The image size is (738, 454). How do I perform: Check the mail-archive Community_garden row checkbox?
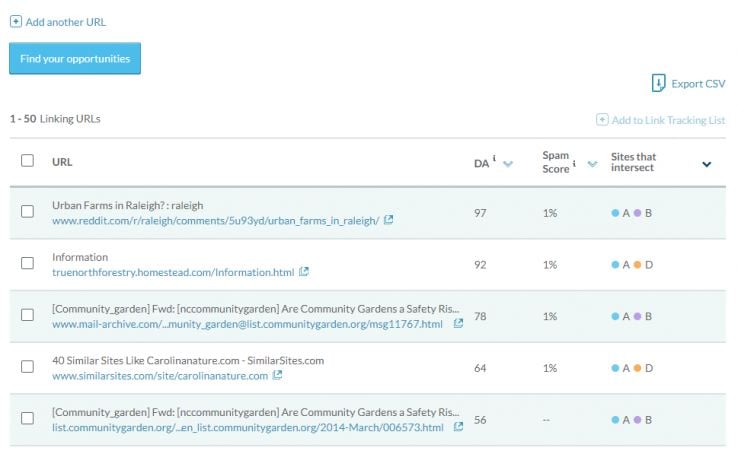(27, 315)
